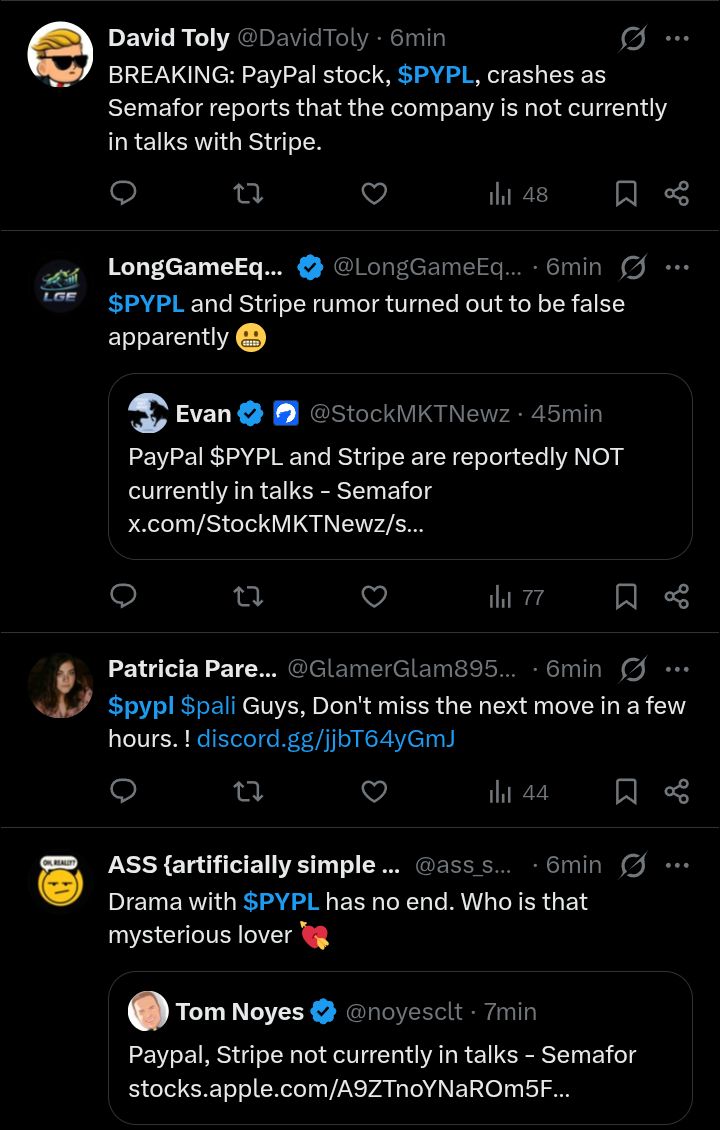Click the Grok icon on the ASS post
The image size is (720, 1130).
pos(632,865)
